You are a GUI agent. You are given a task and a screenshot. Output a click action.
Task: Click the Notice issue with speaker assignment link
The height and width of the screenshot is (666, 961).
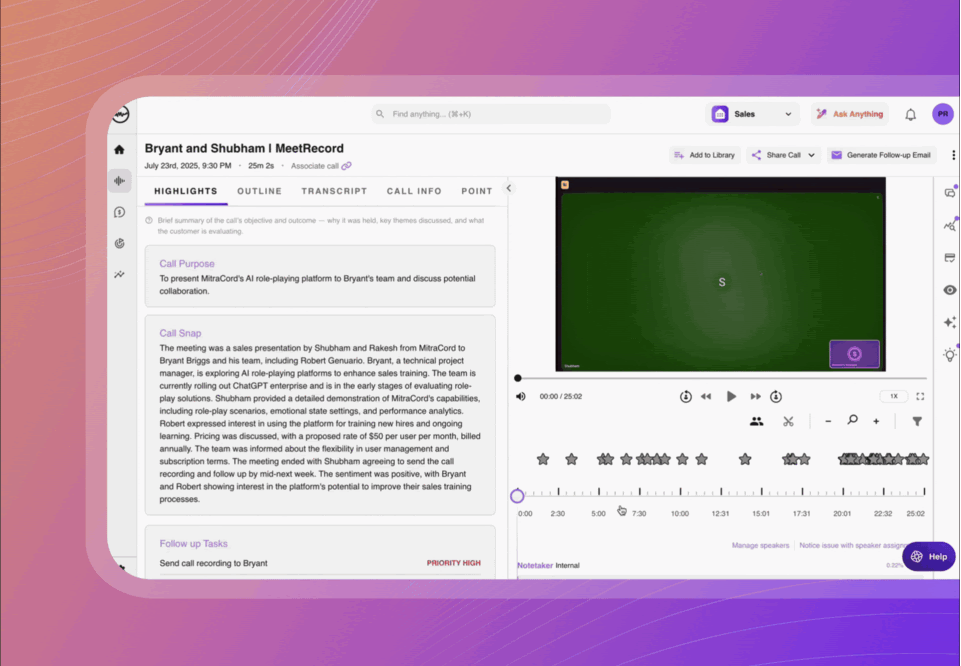pos(855,545)
